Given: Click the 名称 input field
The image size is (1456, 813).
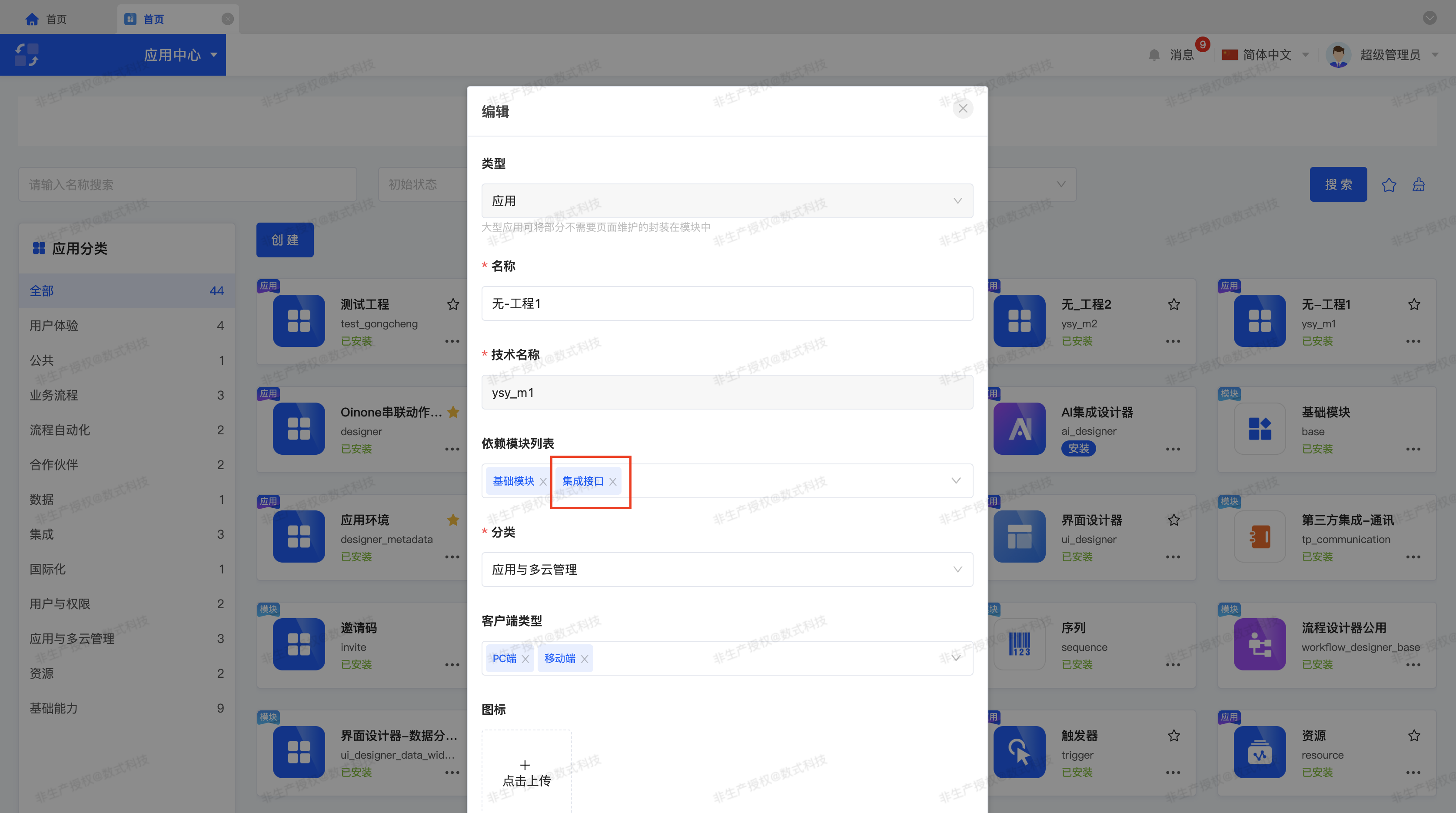Looking at the screenshot, I should [x=727, y=303].
